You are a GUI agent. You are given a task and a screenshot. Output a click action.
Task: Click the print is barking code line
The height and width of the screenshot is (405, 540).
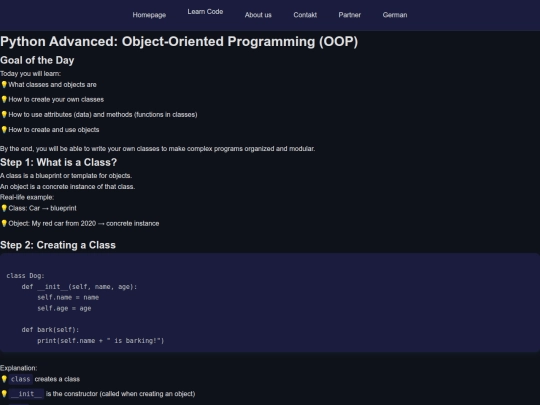101,341
